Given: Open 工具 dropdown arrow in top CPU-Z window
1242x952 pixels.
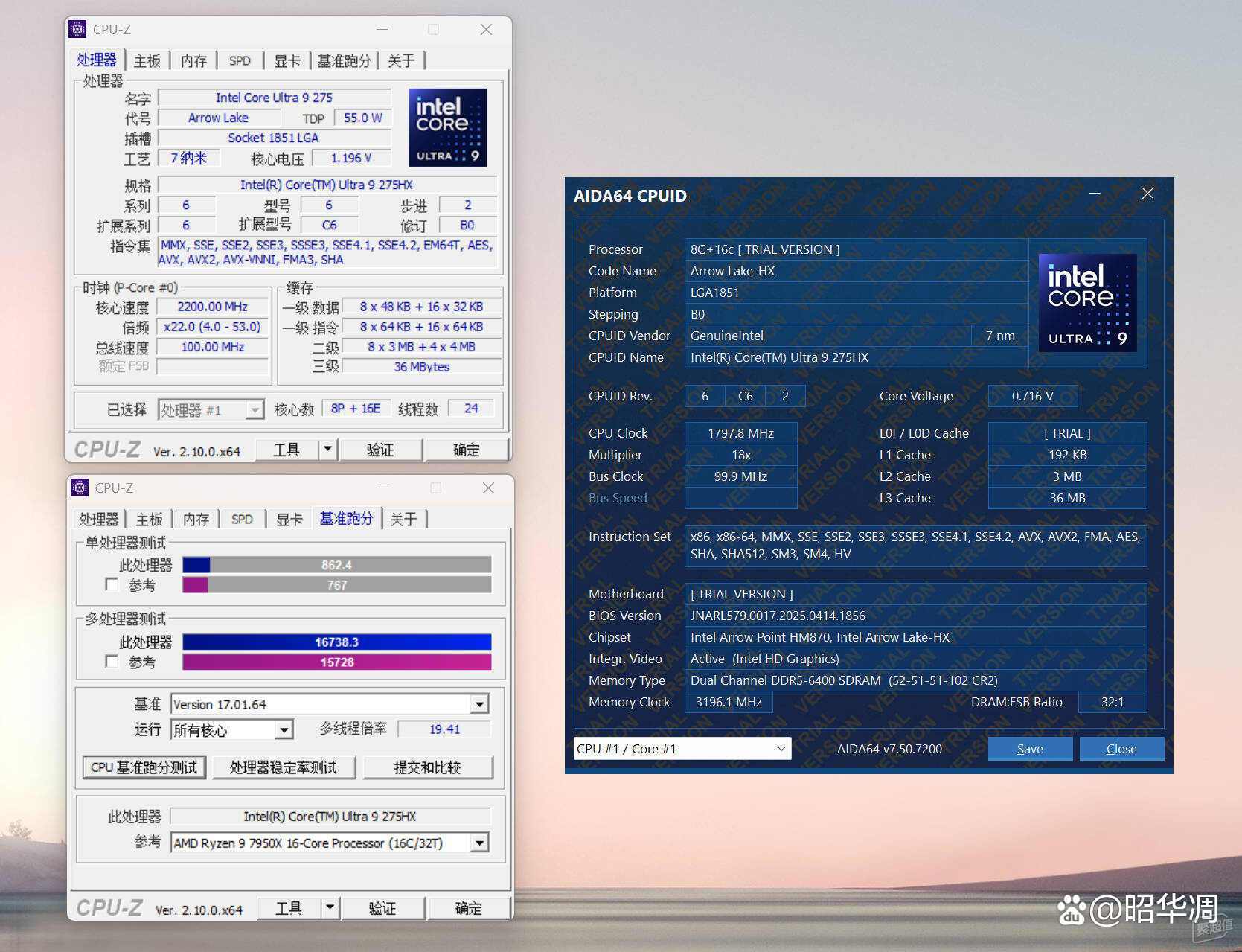Looking at the screenshot, I should 327,450.
